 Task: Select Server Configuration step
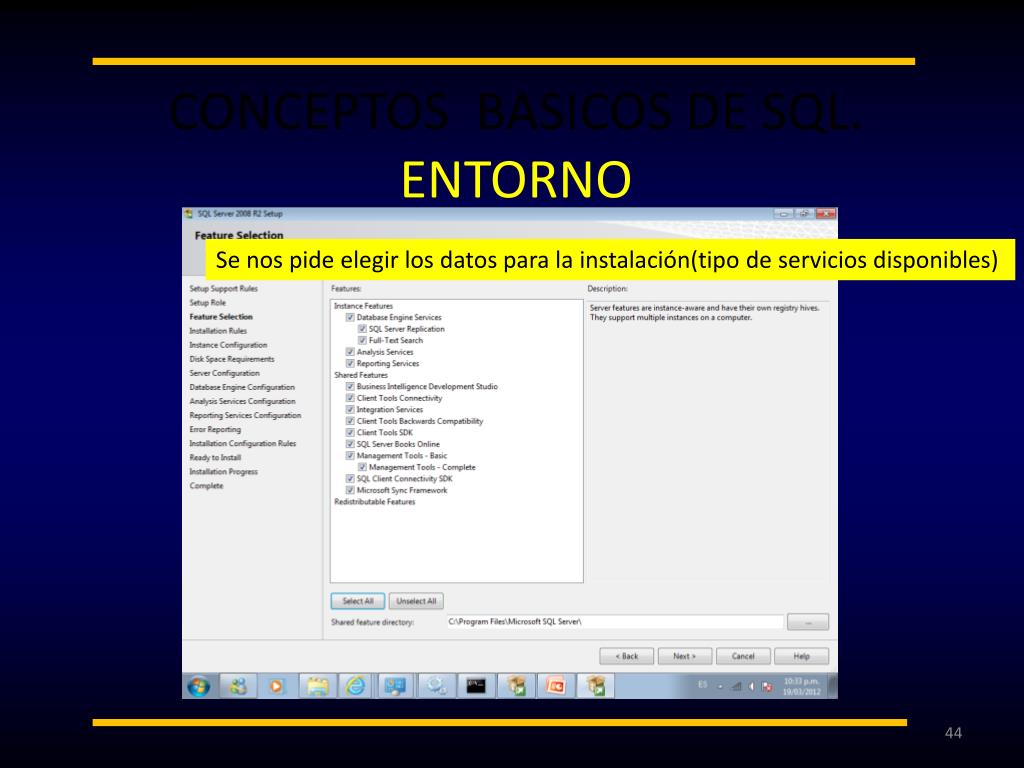tap(224, 373)
